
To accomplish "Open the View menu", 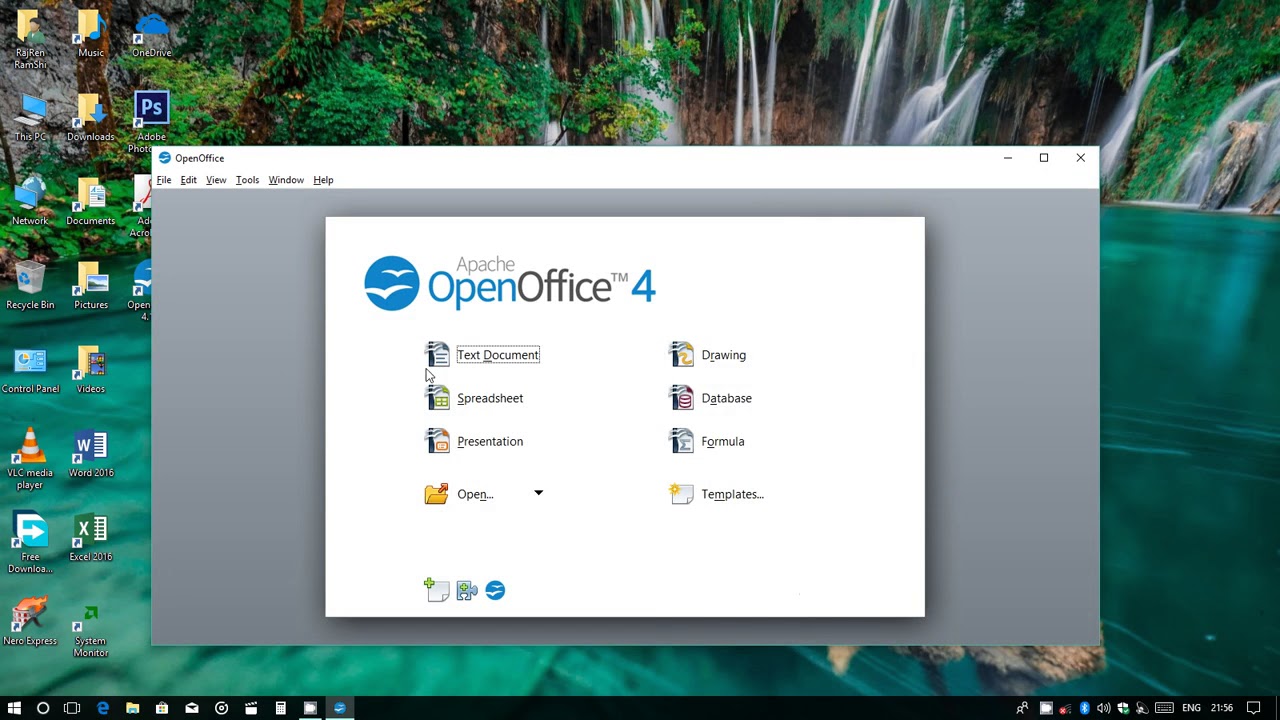I will click(x=216, y=180).
